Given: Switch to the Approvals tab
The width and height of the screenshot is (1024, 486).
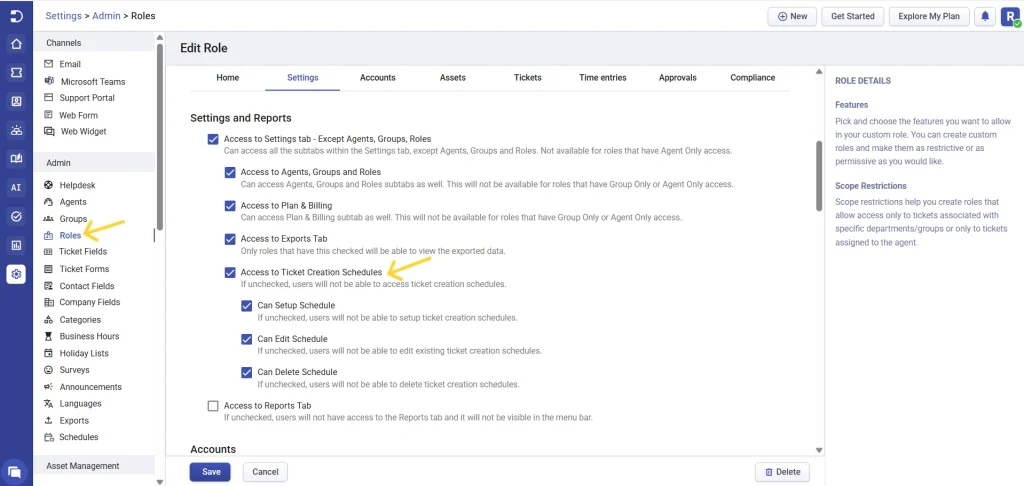Looking at the screenshot, I should pos(678,78).
